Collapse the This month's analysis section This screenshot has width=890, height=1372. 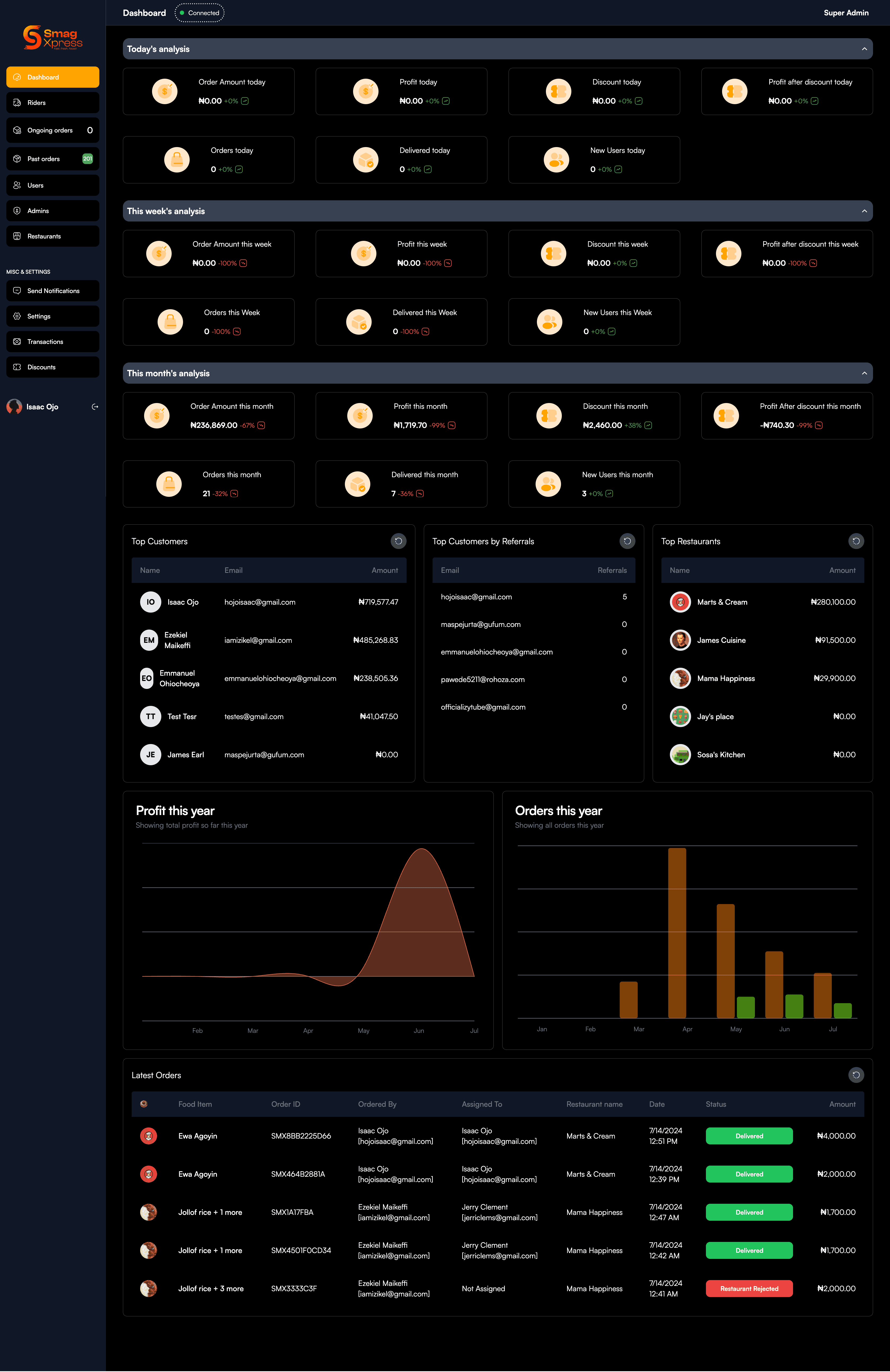864,373
